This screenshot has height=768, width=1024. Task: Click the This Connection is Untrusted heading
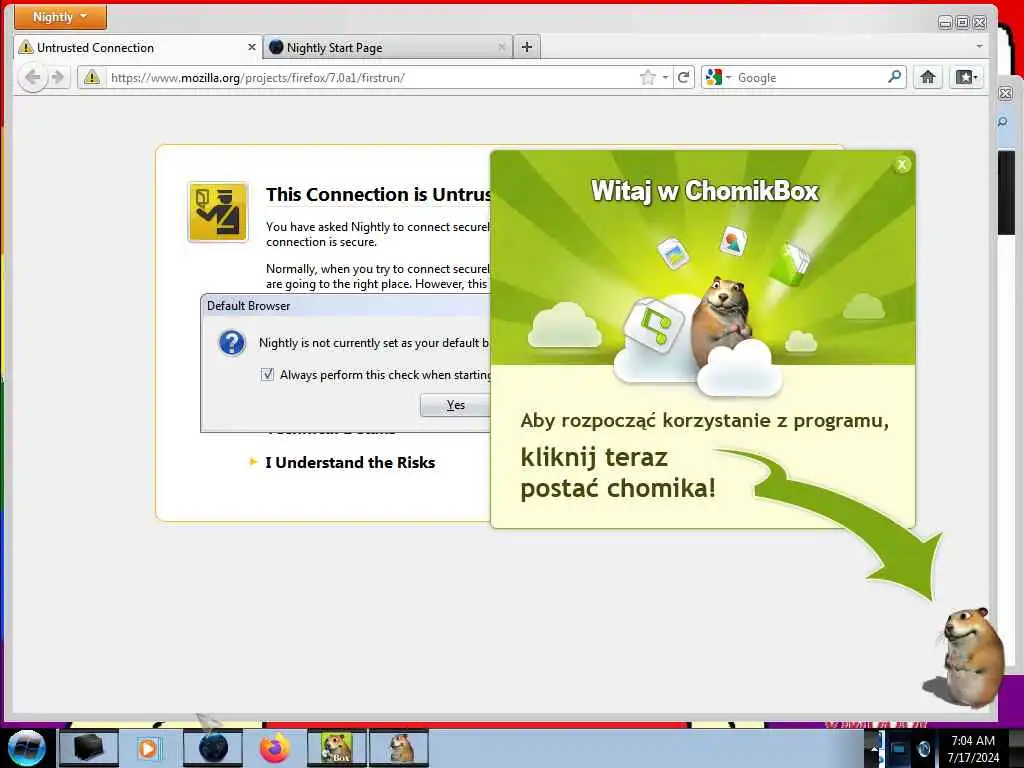(x=378, y=195)
